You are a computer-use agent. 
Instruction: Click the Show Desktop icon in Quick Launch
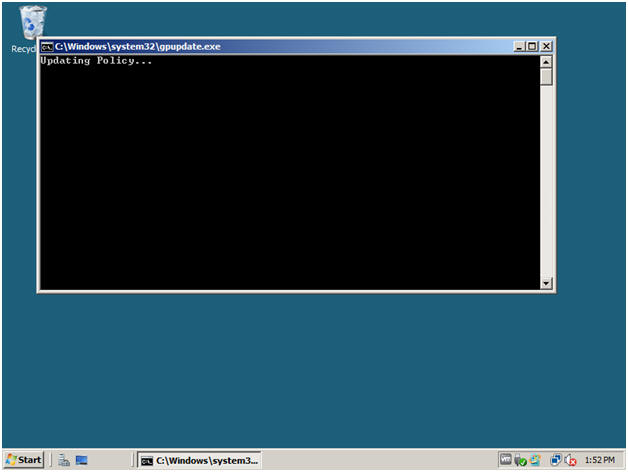tap(82, 460)
